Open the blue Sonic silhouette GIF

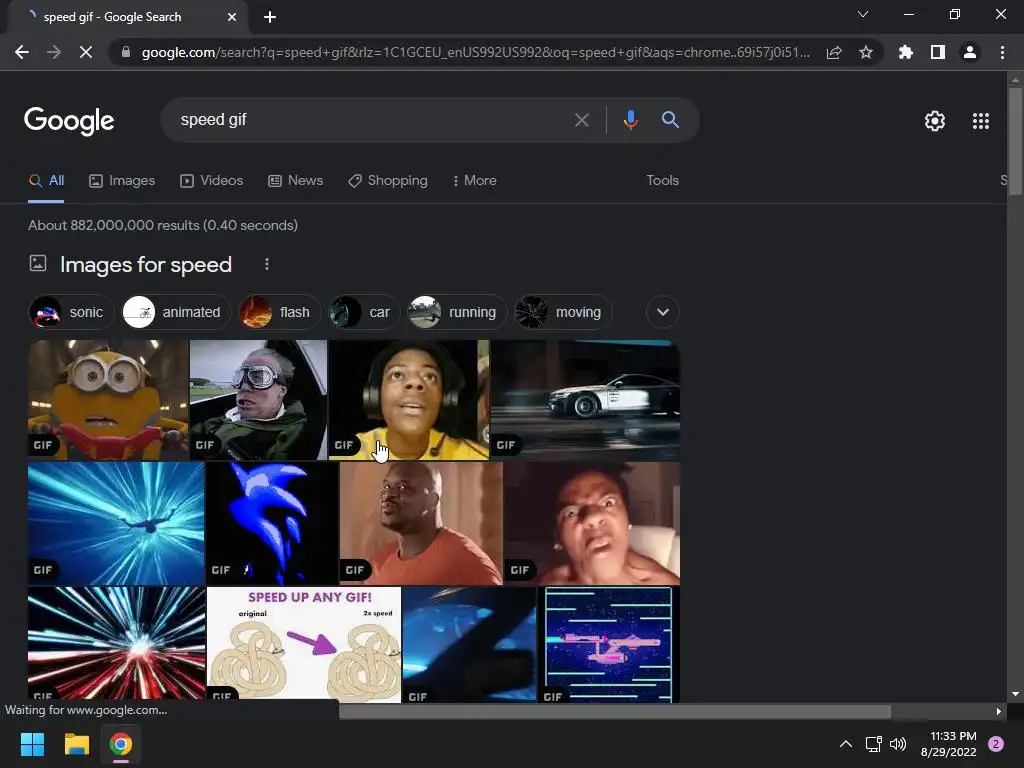[272, 523]
